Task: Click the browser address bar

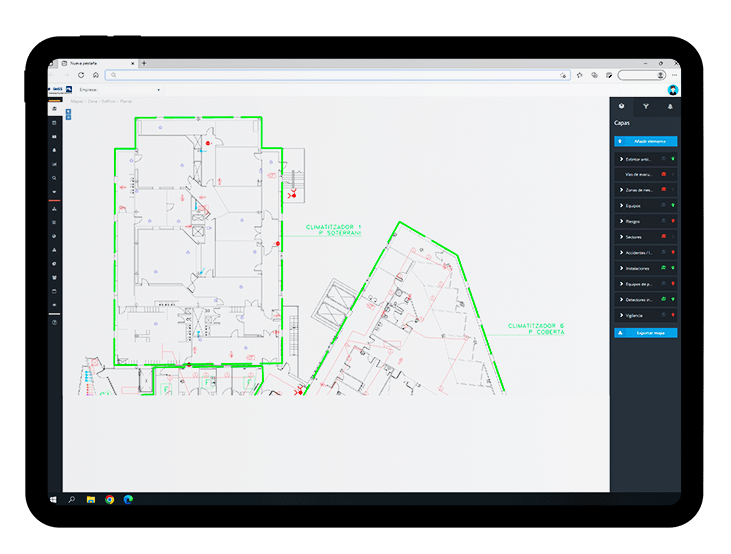Action: (338, 75)
